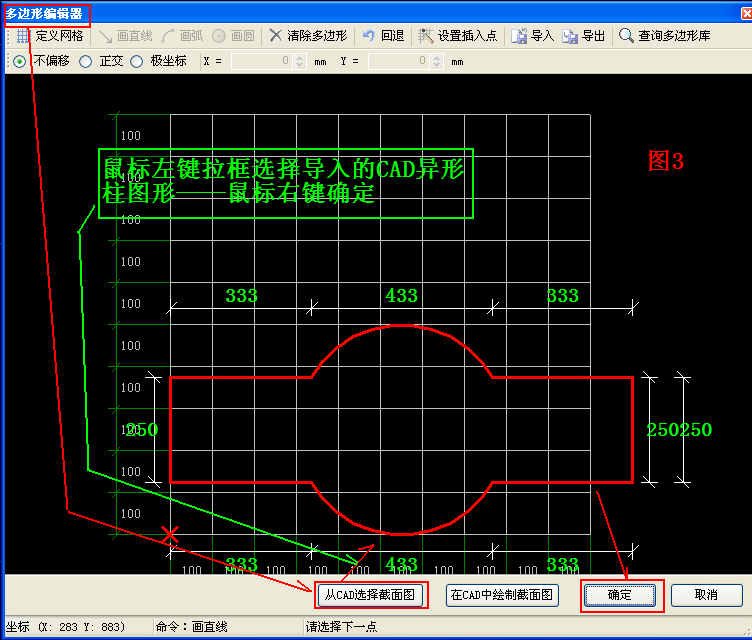Click Draw Section In CAD (在CAD中绘制截面图) button

coord(502,595)
